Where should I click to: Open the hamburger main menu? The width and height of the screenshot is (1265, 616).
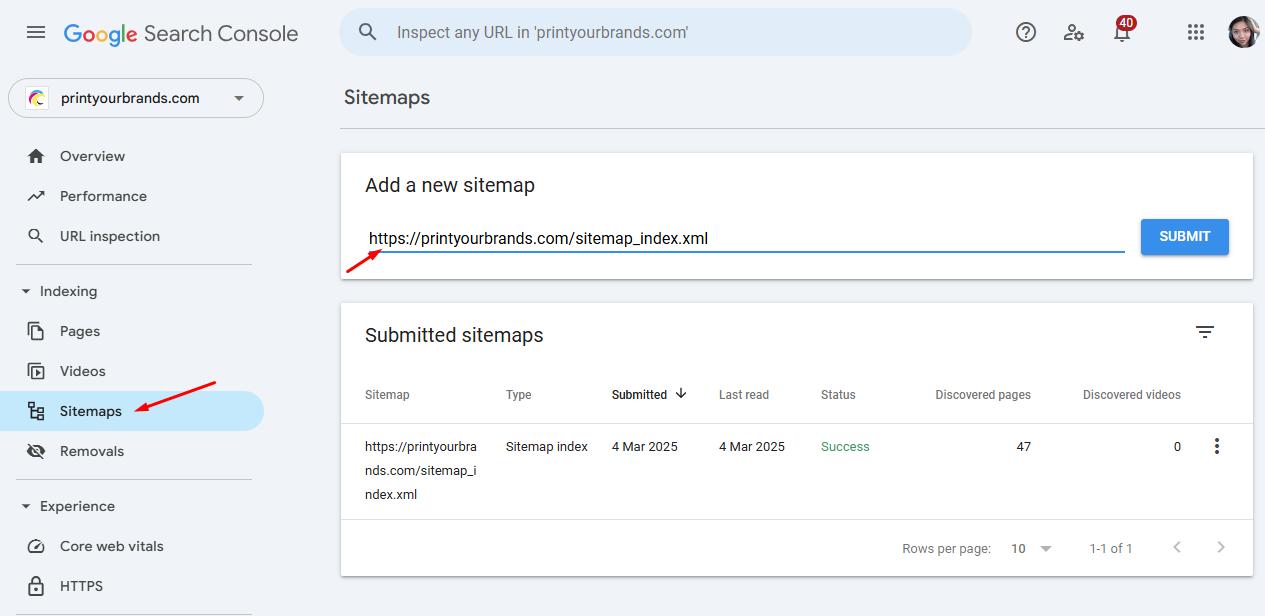(36, 32)
